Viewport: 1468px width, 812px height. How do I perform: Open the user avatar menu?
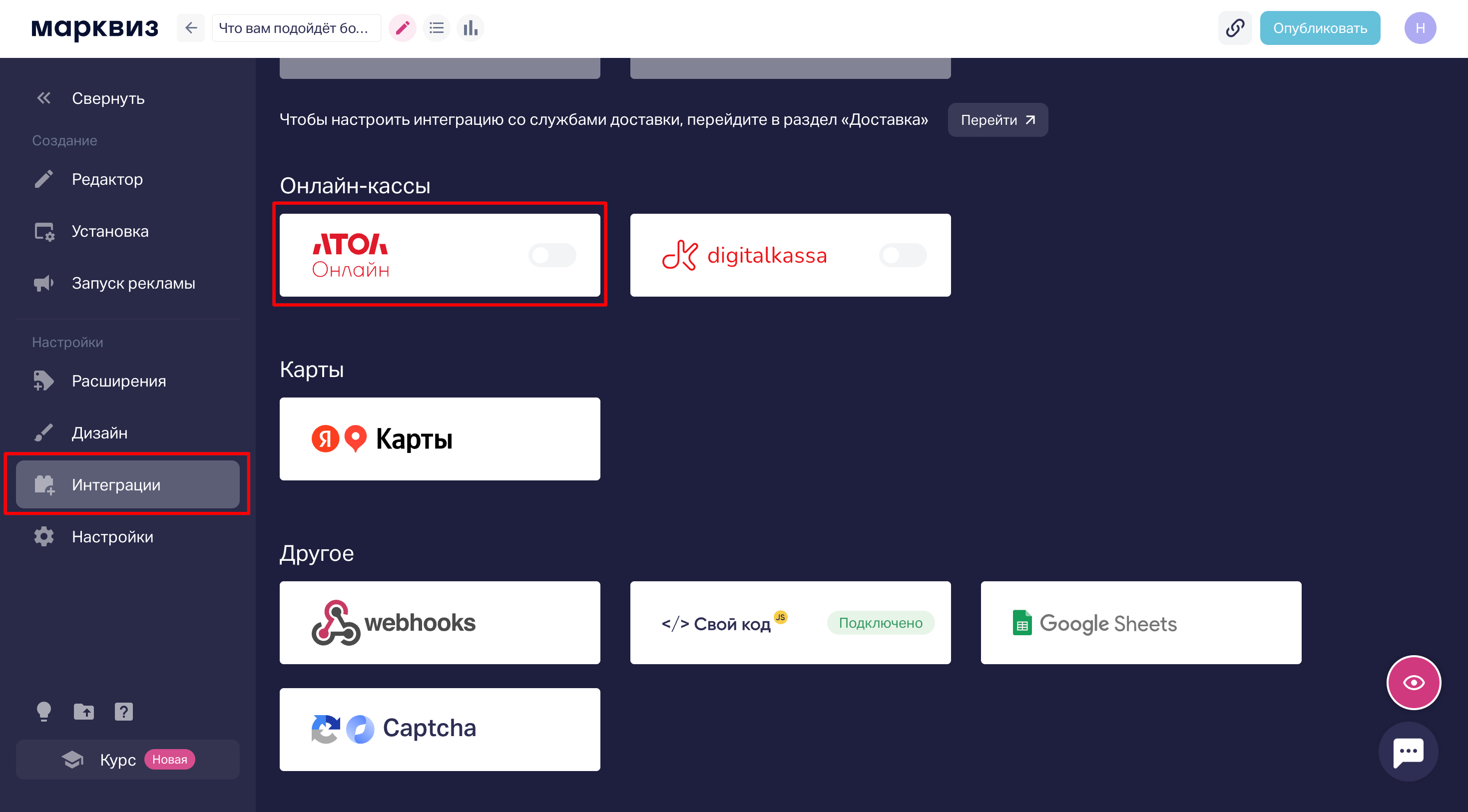click(1420, 28)
